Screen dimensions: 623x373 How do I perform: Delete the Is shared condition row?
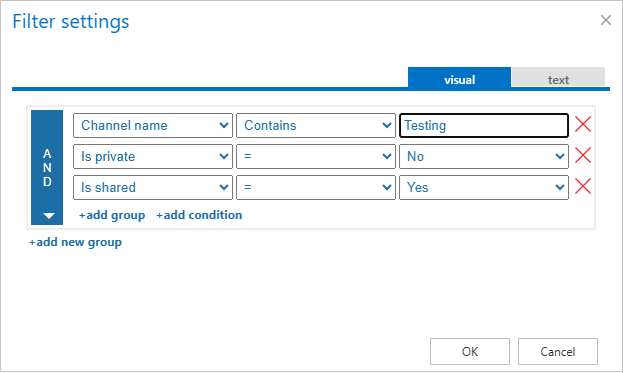(583, 186)
